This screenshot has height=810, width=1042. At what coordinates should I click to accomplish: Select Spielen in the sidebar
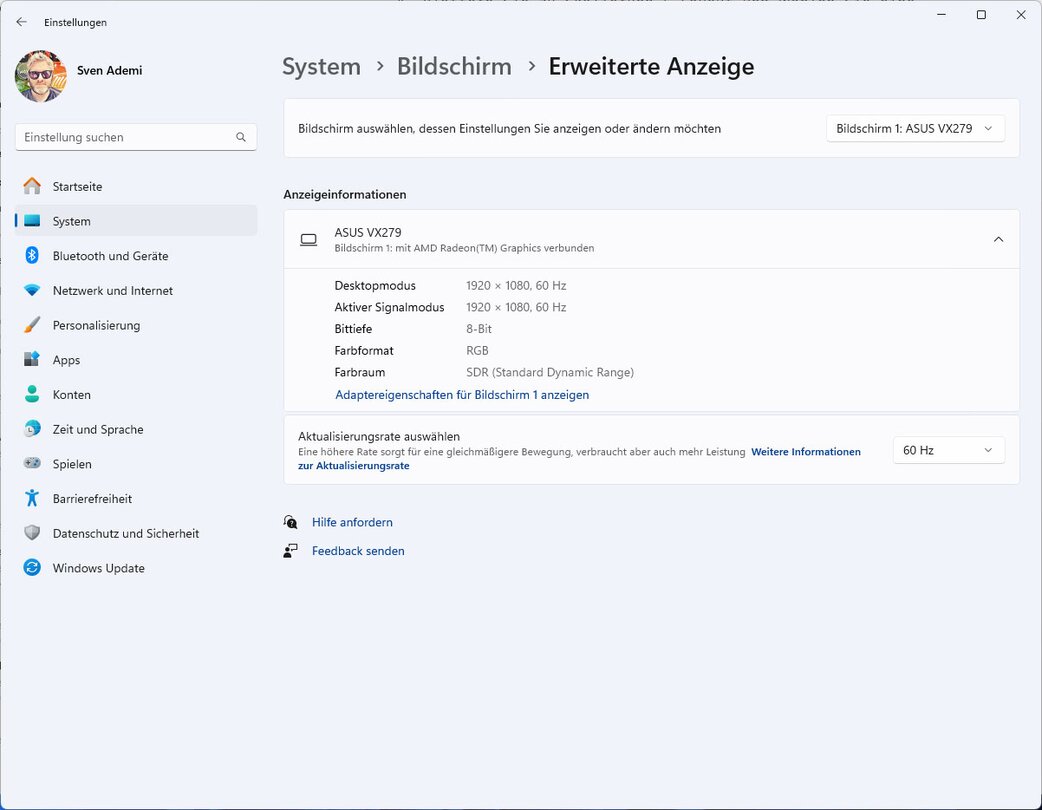(72, 464)
